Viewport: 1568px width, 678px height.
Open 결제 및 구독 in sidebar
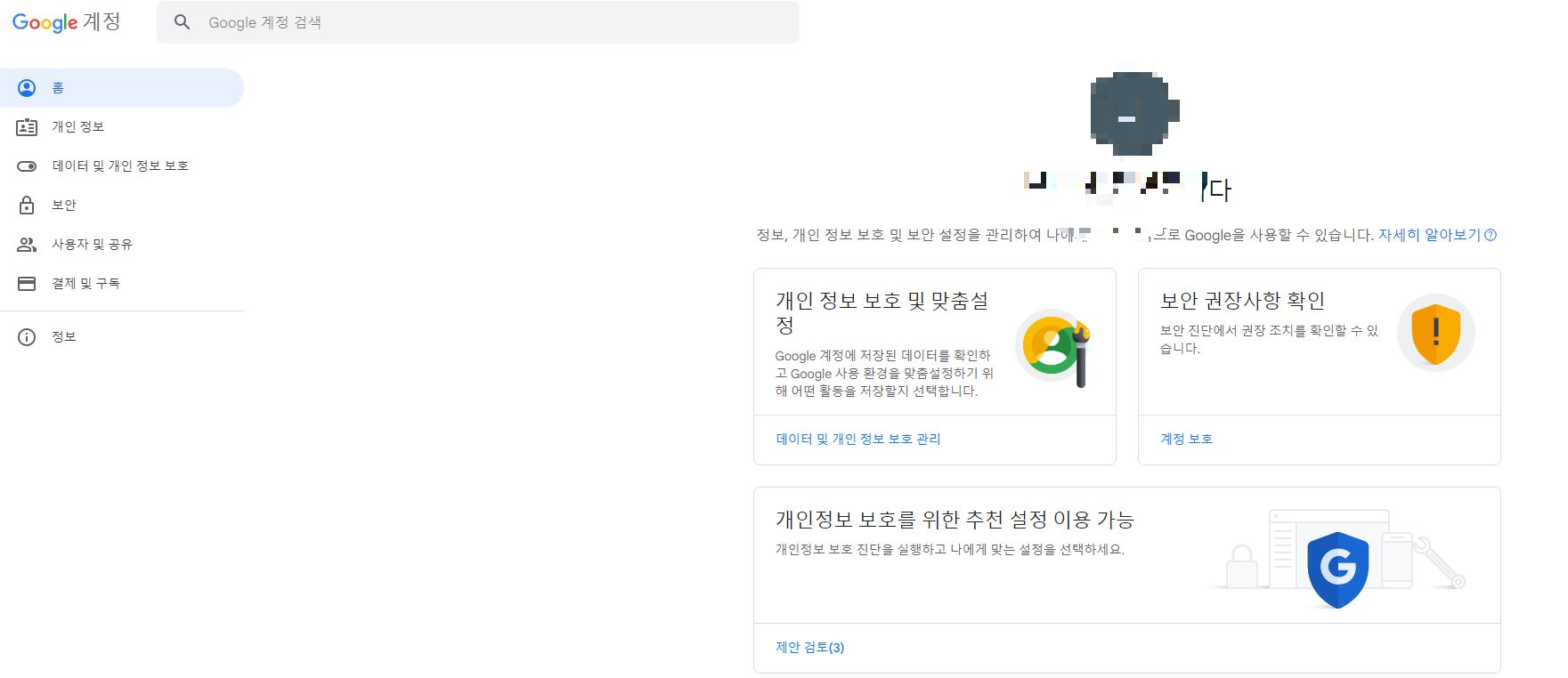(x=122, y=284)
